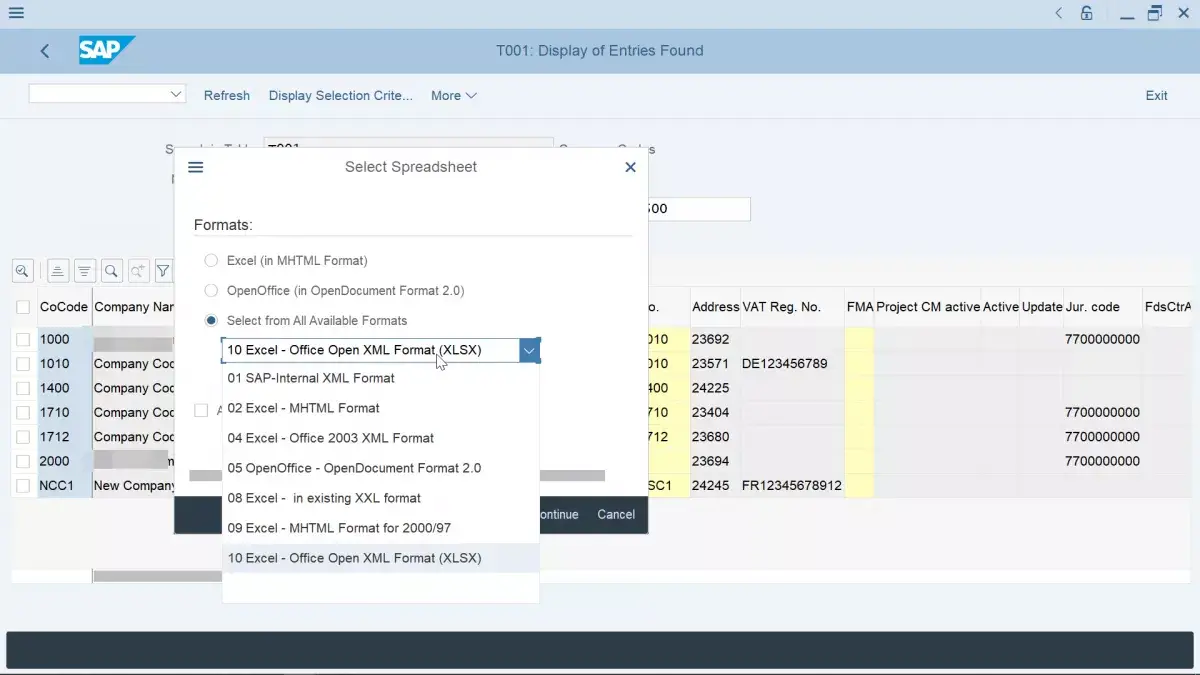
Task: Click the SAP logo
Action: coord(106,50)
